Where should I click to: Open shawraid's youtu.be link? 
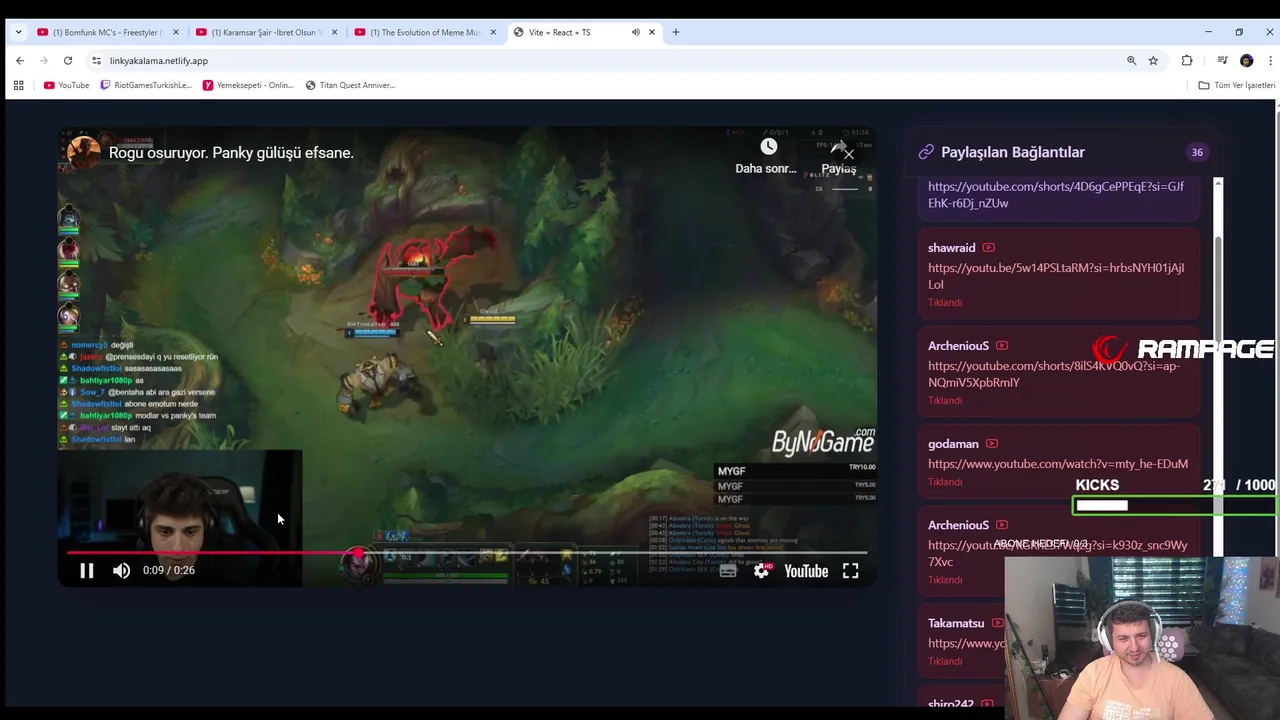[x=1056, y=276]
